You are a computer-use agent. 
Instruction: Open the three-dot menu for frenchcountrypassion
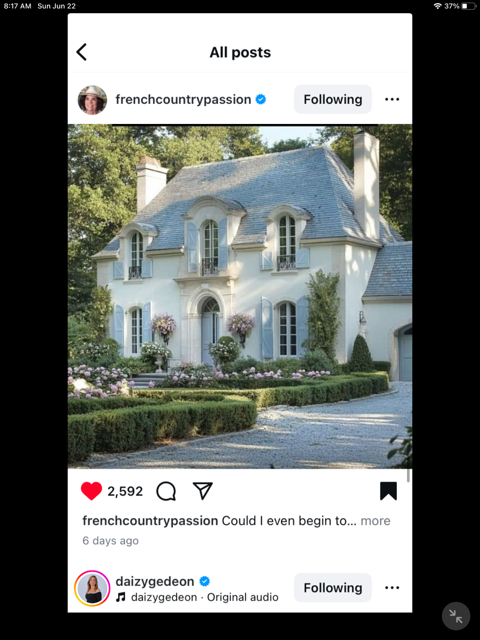click(392, 99)
